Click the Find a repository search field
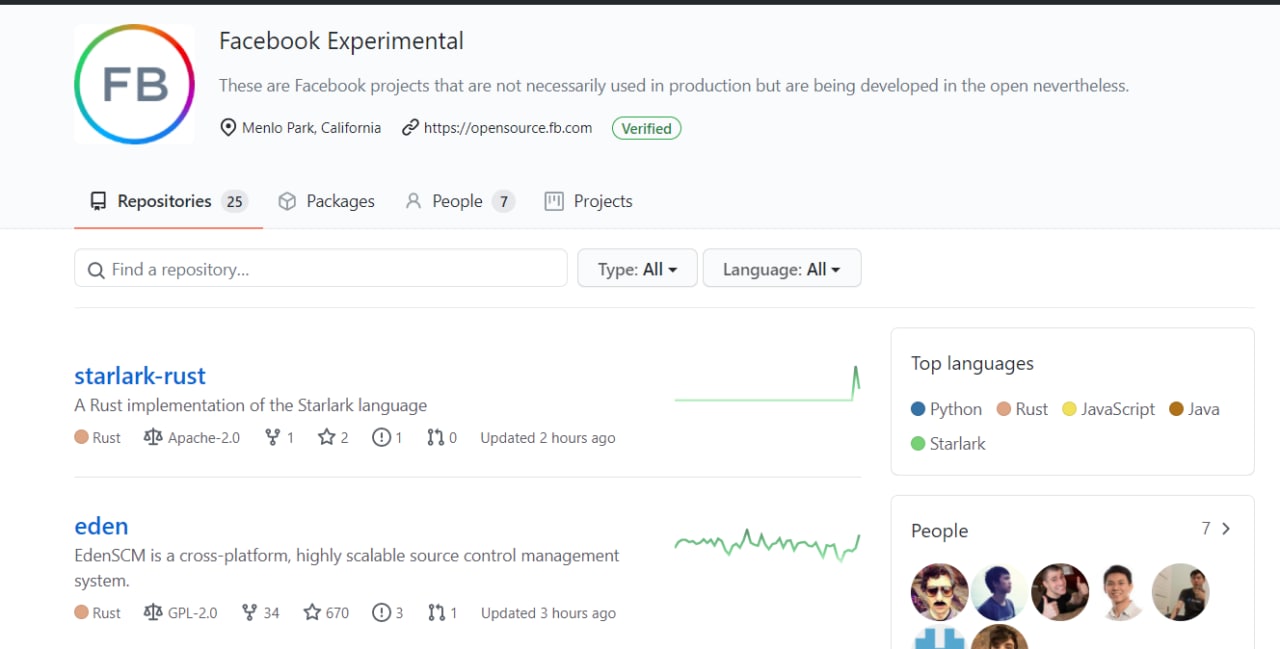Viewport: 1280px width, 649px height. (x=321, y=268)
